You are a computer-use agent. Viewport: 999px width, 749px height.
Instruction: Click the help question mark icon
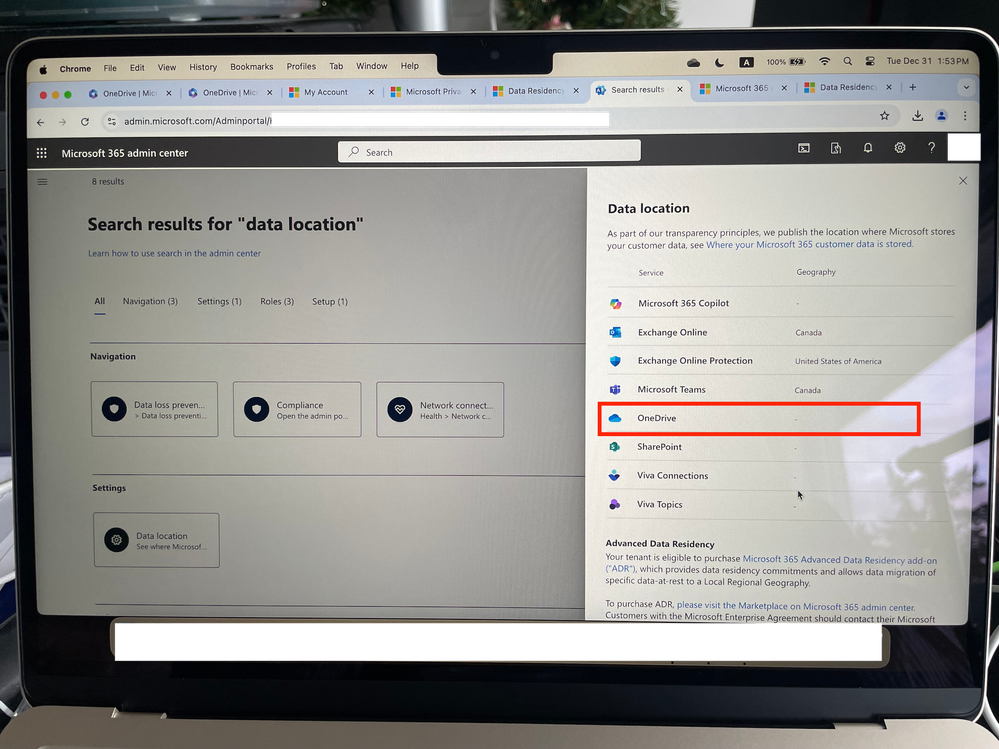pos(931,148)
